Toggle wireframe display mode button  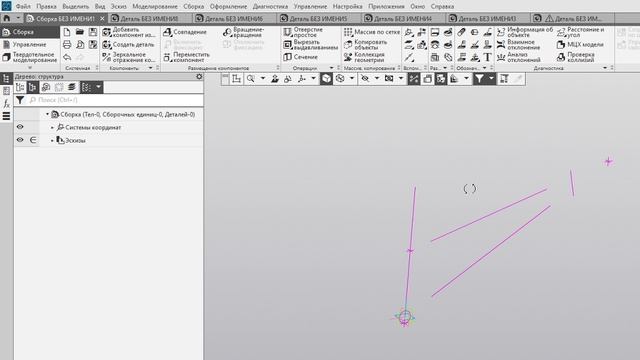[x=340, y=79]
